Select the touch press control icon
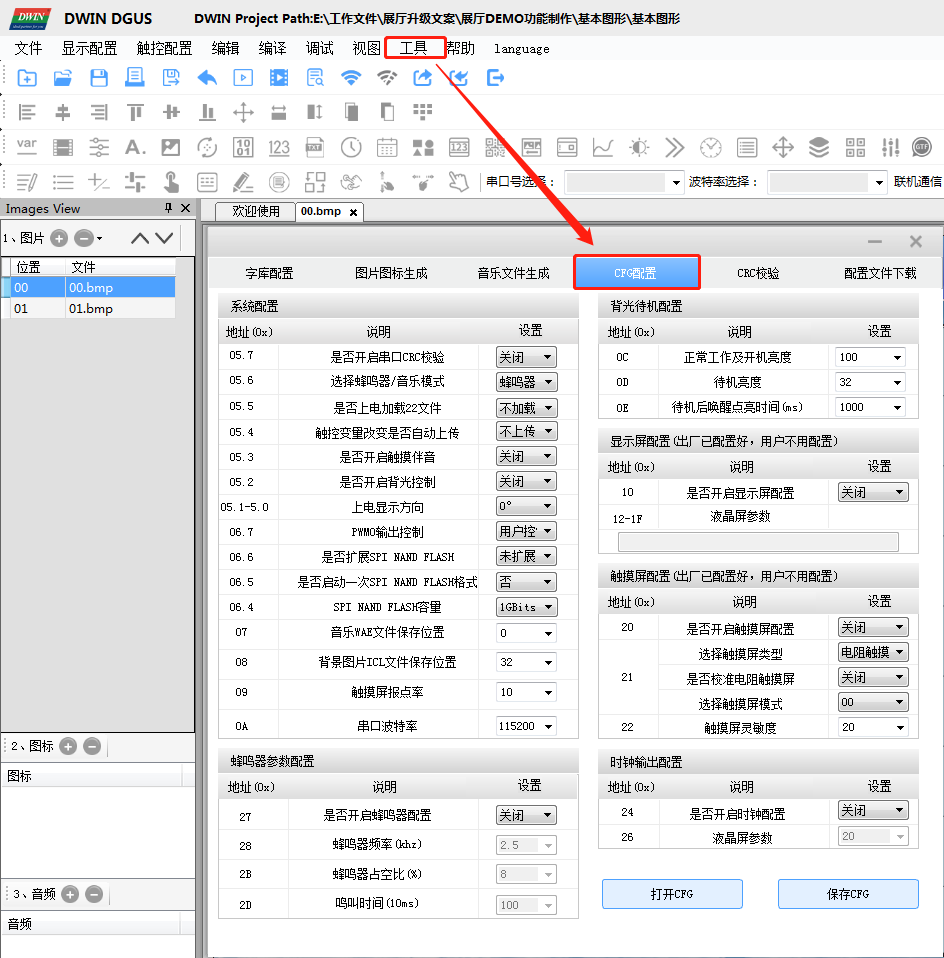The width and height of the screenshot is (944, 958). click(x=170, y=182)
